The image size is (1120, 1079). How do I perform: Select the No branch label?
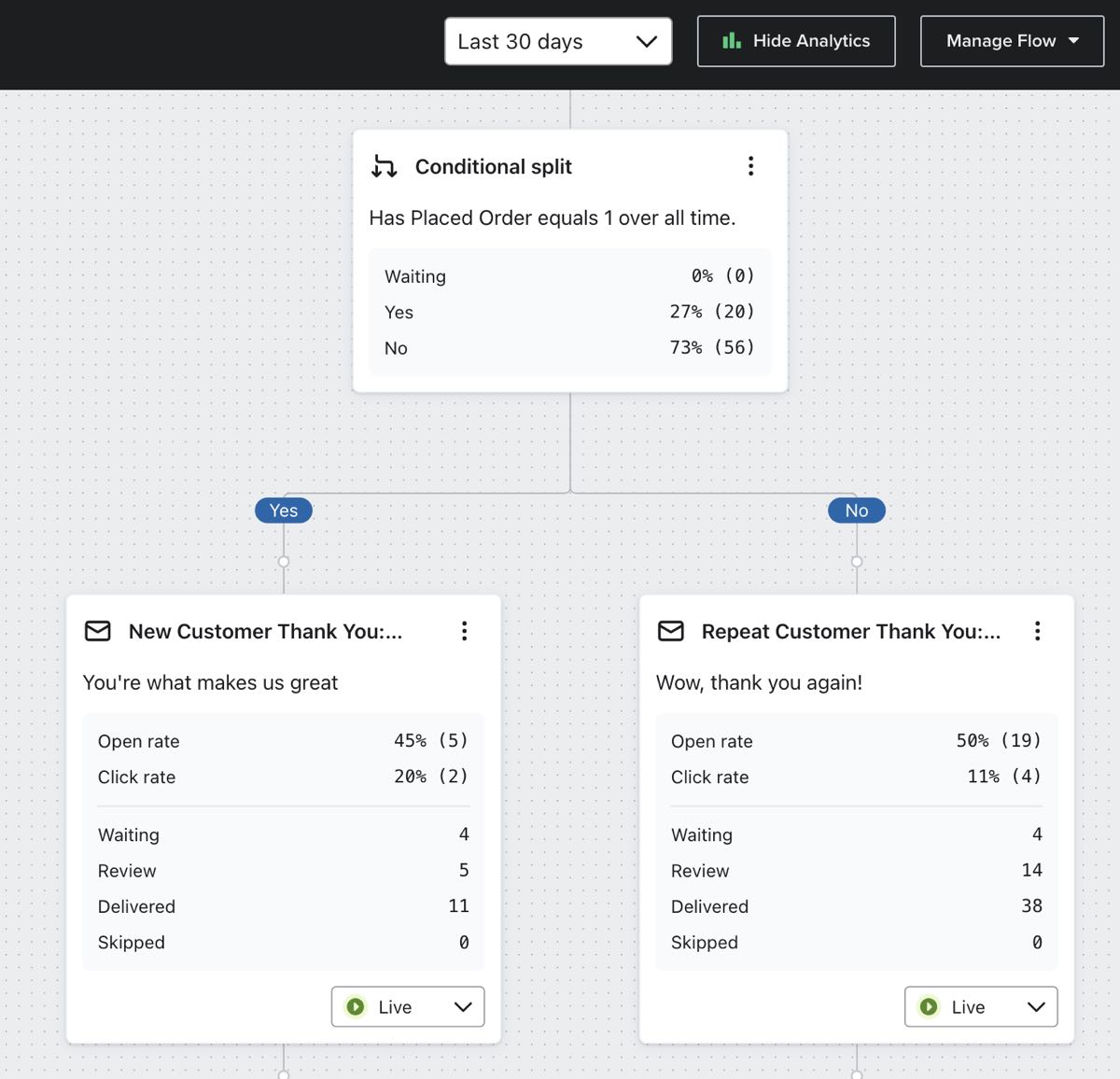tap(856, 510)
